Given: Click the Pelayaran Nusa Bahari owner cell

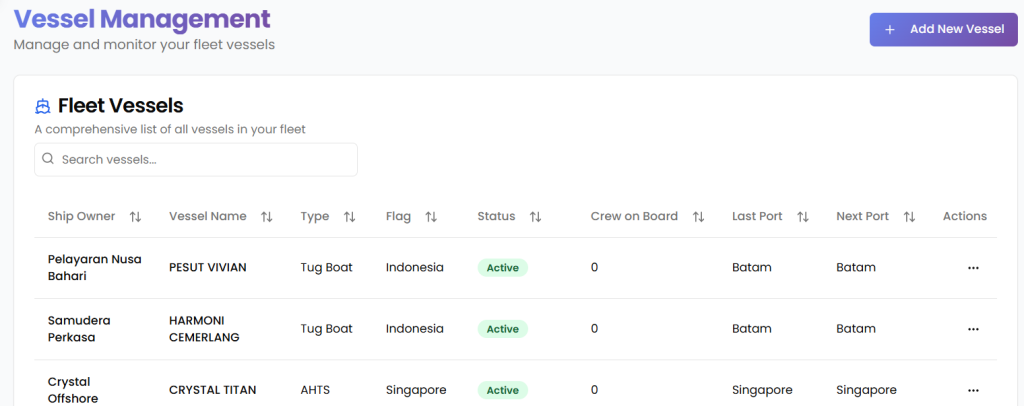Looking at the screenshot, I should (x=95, y=267).
